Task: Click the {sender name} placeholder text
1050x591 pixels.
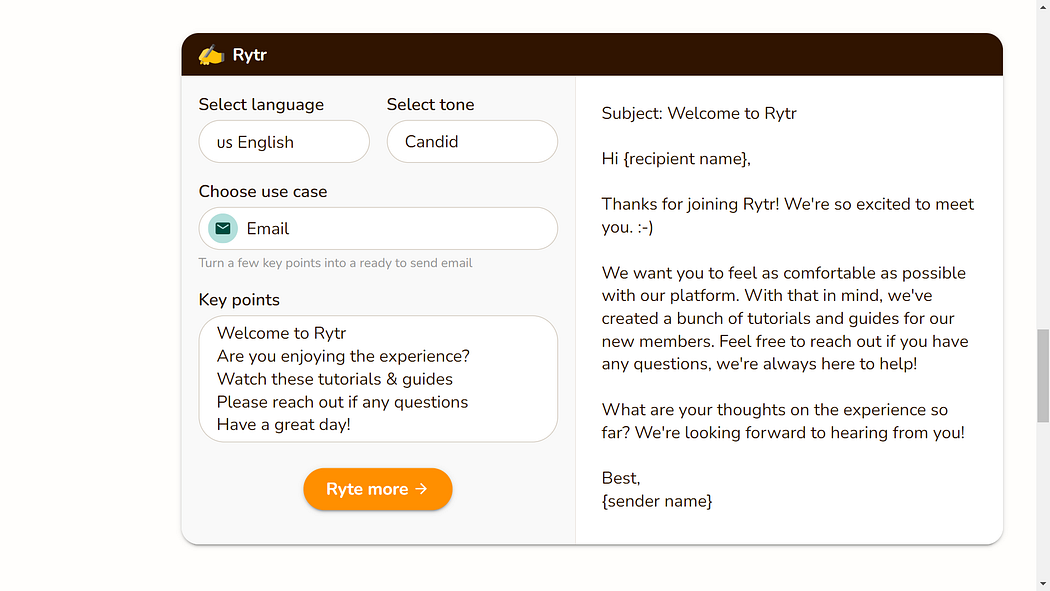Action: 656,501
